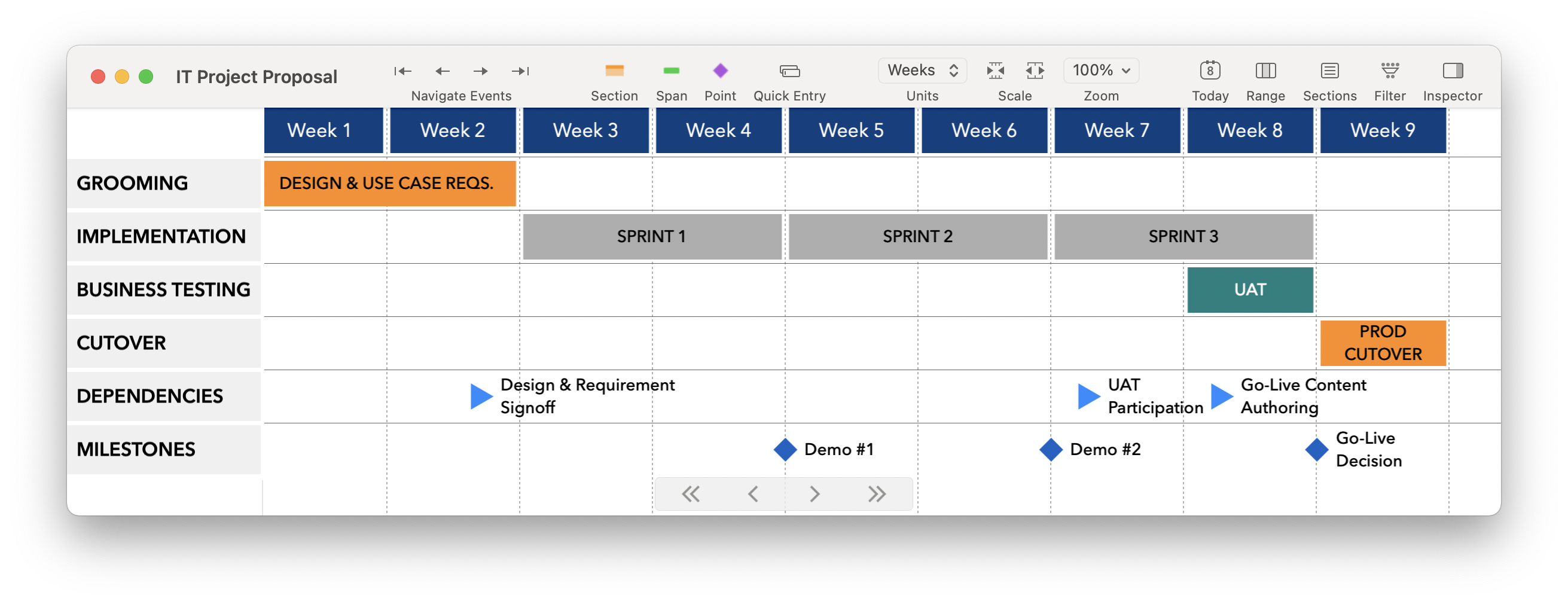Viewport: 1568px width, 604px height.
Task: Click the first Scale adjustment icon
Action: click(x=996, y=71)
